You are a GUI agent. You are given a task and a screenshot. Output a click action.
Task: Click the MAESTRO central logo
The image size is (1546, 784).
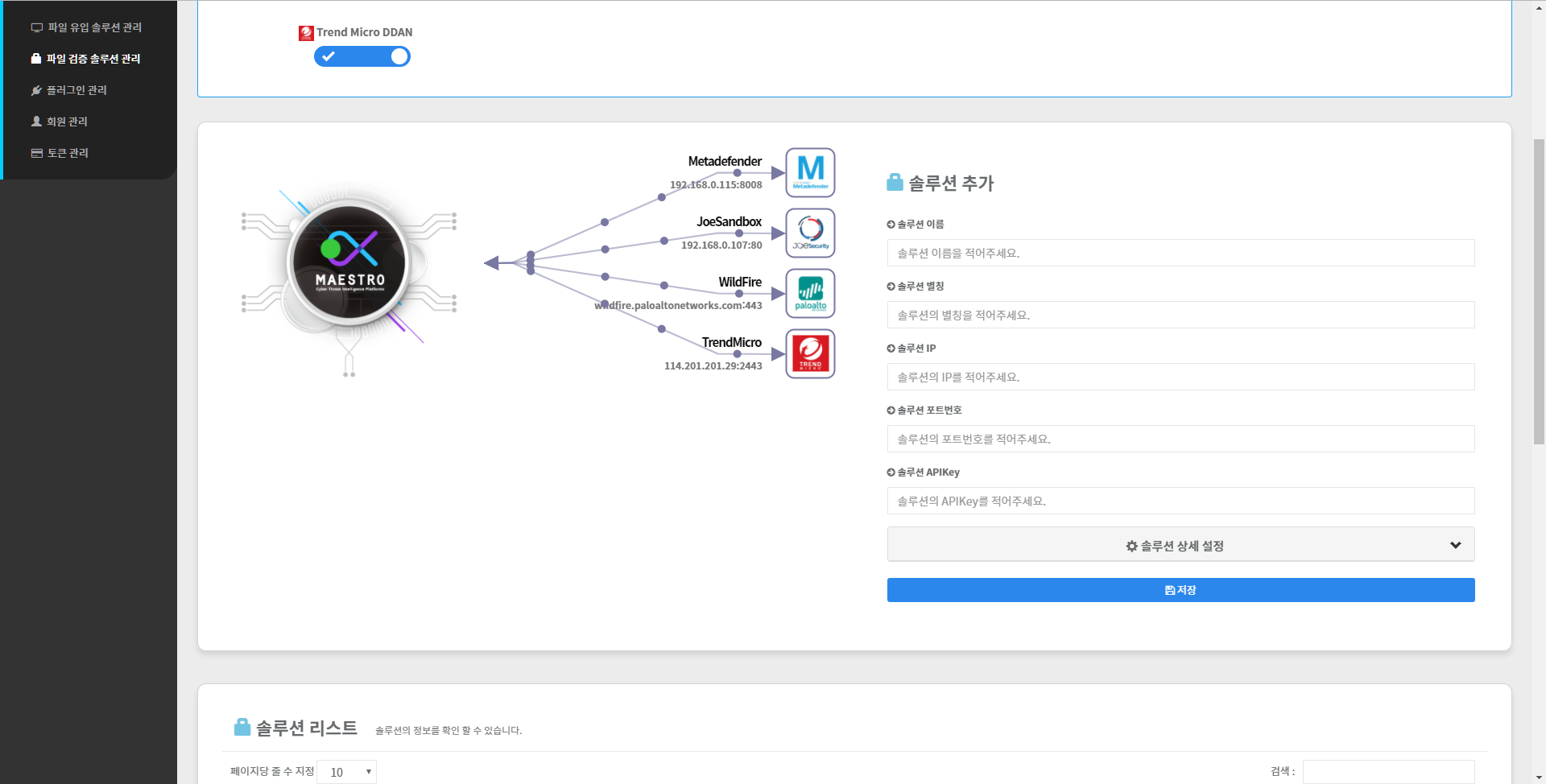(x=349, y=262)
